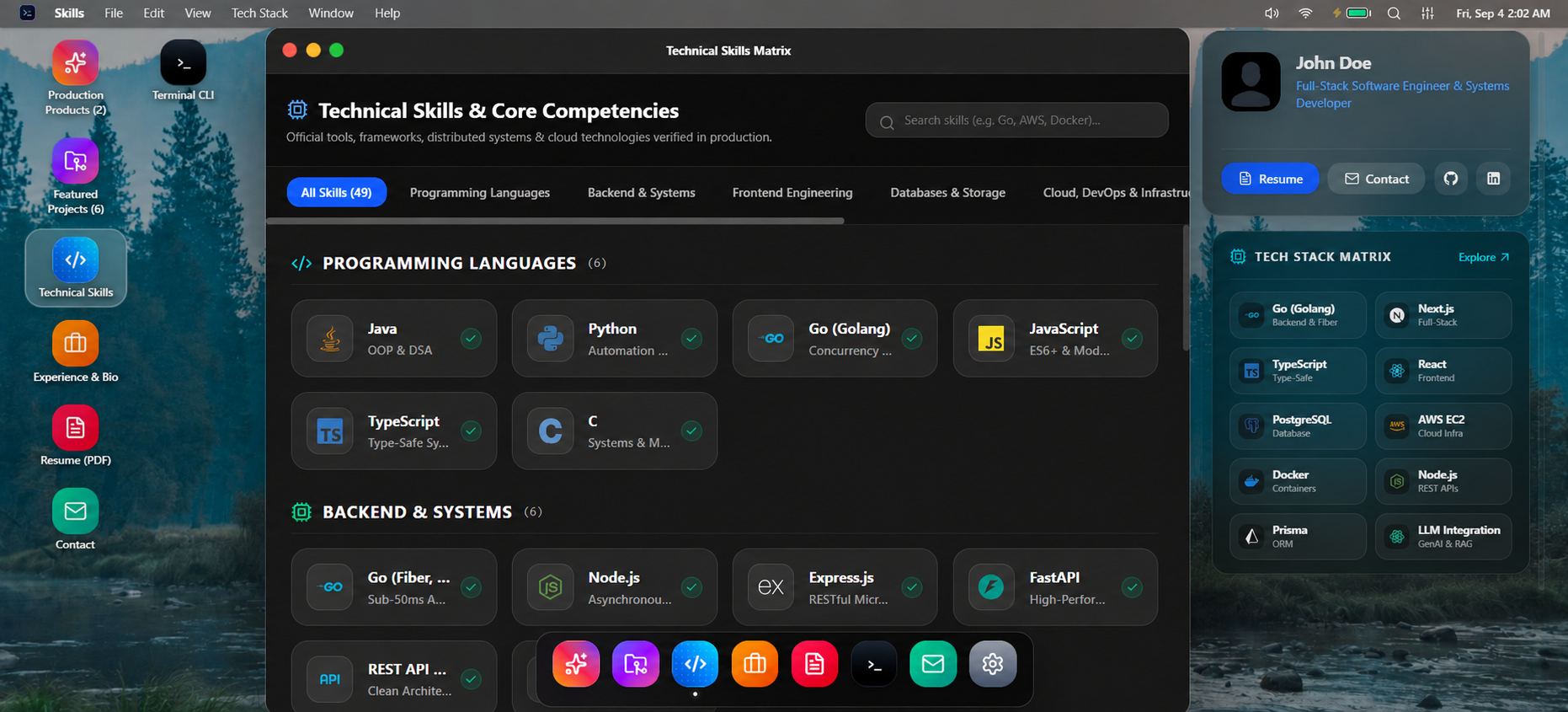This screenshot has width=1568, height=712.
Task: Click AWS EC2 tile in Tech Stack Matrix
Action: [x=1443, y=426]
